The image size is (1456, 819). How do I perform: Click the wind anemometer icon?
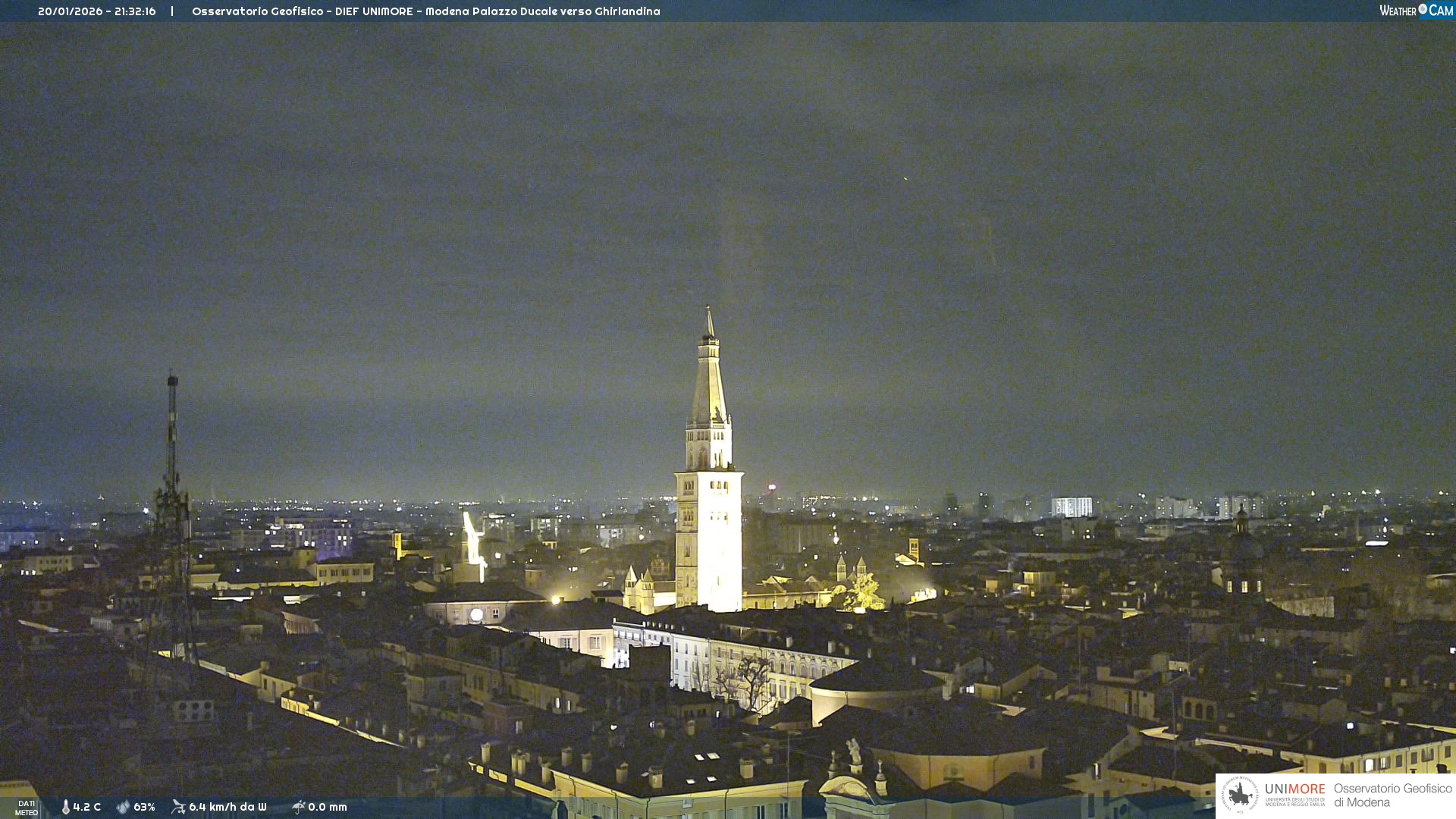tap(178, 807)
